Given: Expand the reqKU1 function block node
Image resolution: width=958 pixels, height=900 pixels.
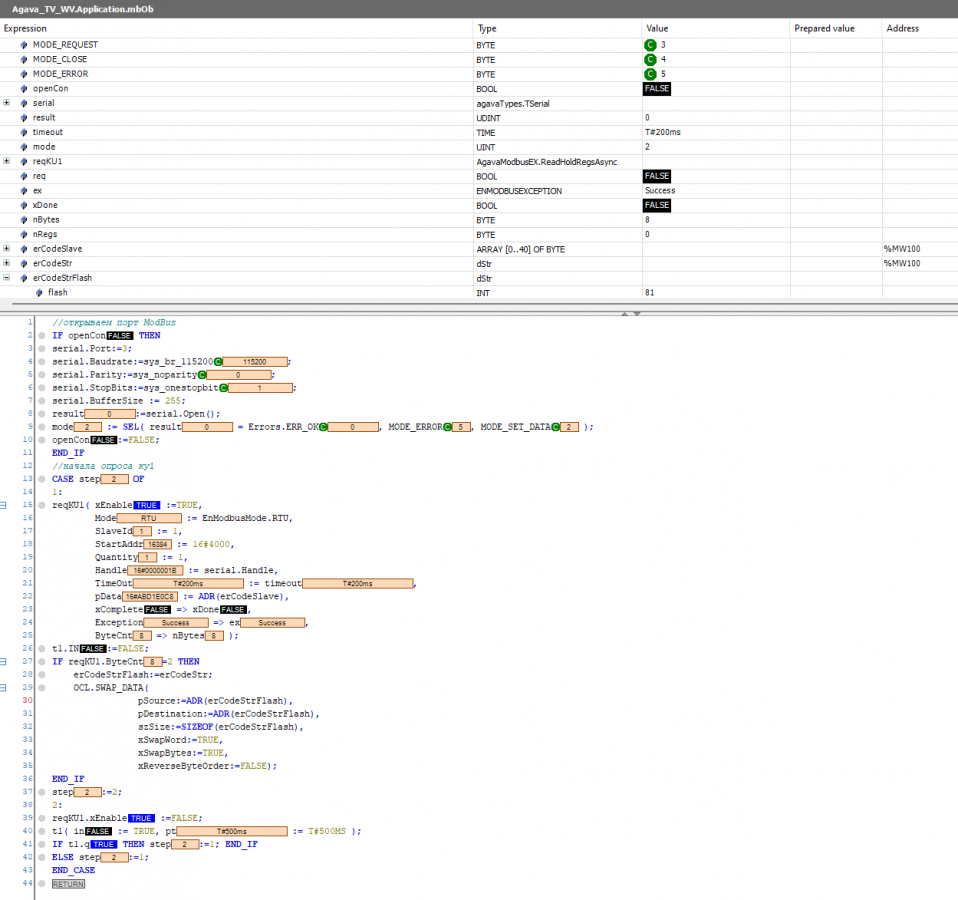Looking at the screenshot, I should (x=7, y=161).
